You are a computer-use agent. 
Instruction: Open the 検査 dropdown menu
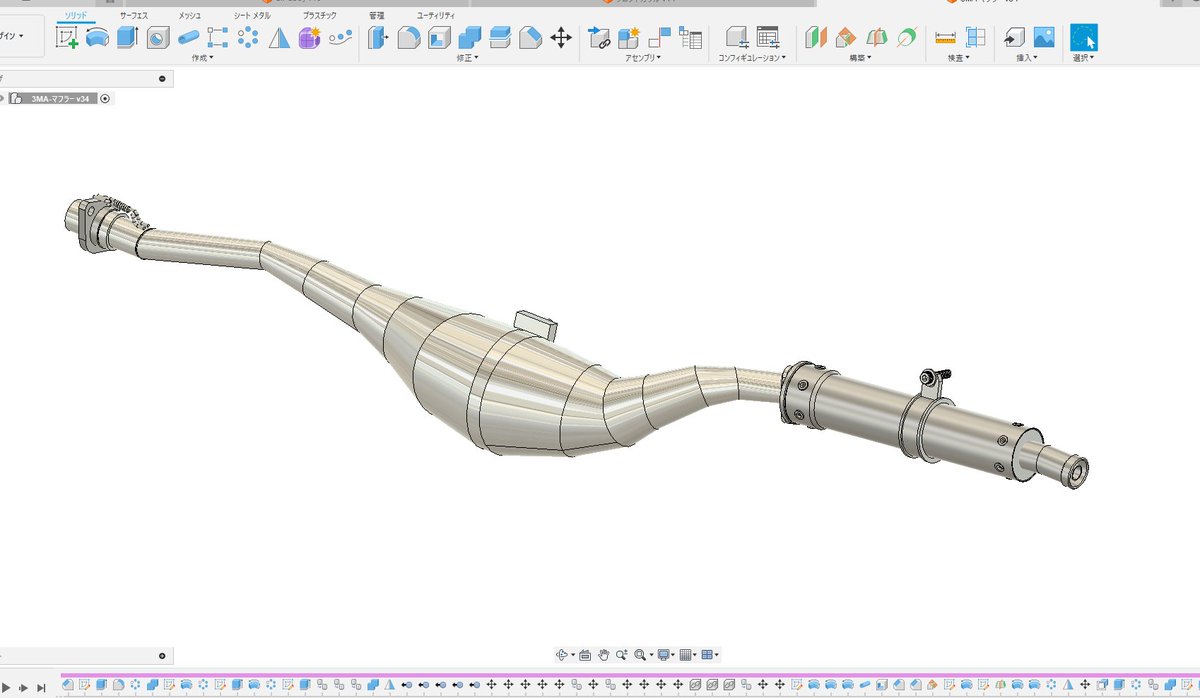pyautogui.click(x=960, y=58)
